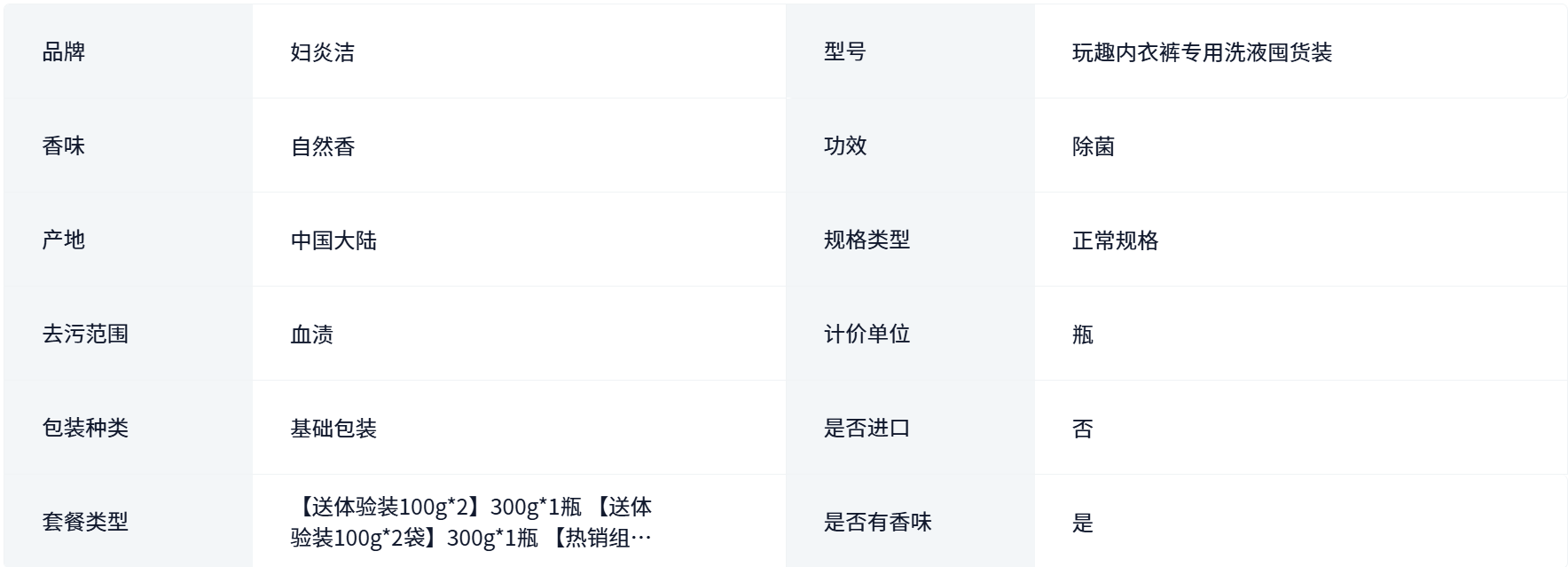The height and width of the screenshot is (567, 1568).
Task: Select the 自然香 scent value
Action: point(323,146)
